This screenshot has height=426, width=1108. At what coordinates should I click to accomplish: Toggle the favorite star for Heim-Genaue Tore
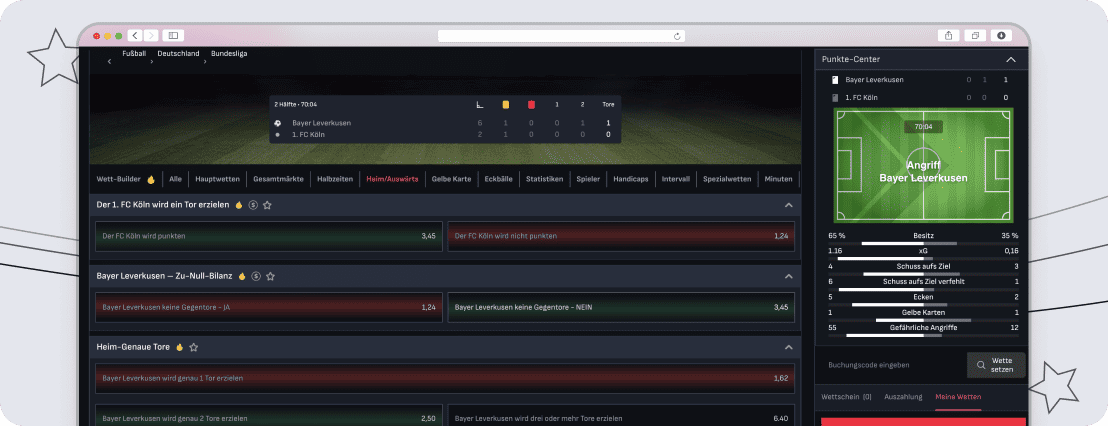[x=194, y=347]
